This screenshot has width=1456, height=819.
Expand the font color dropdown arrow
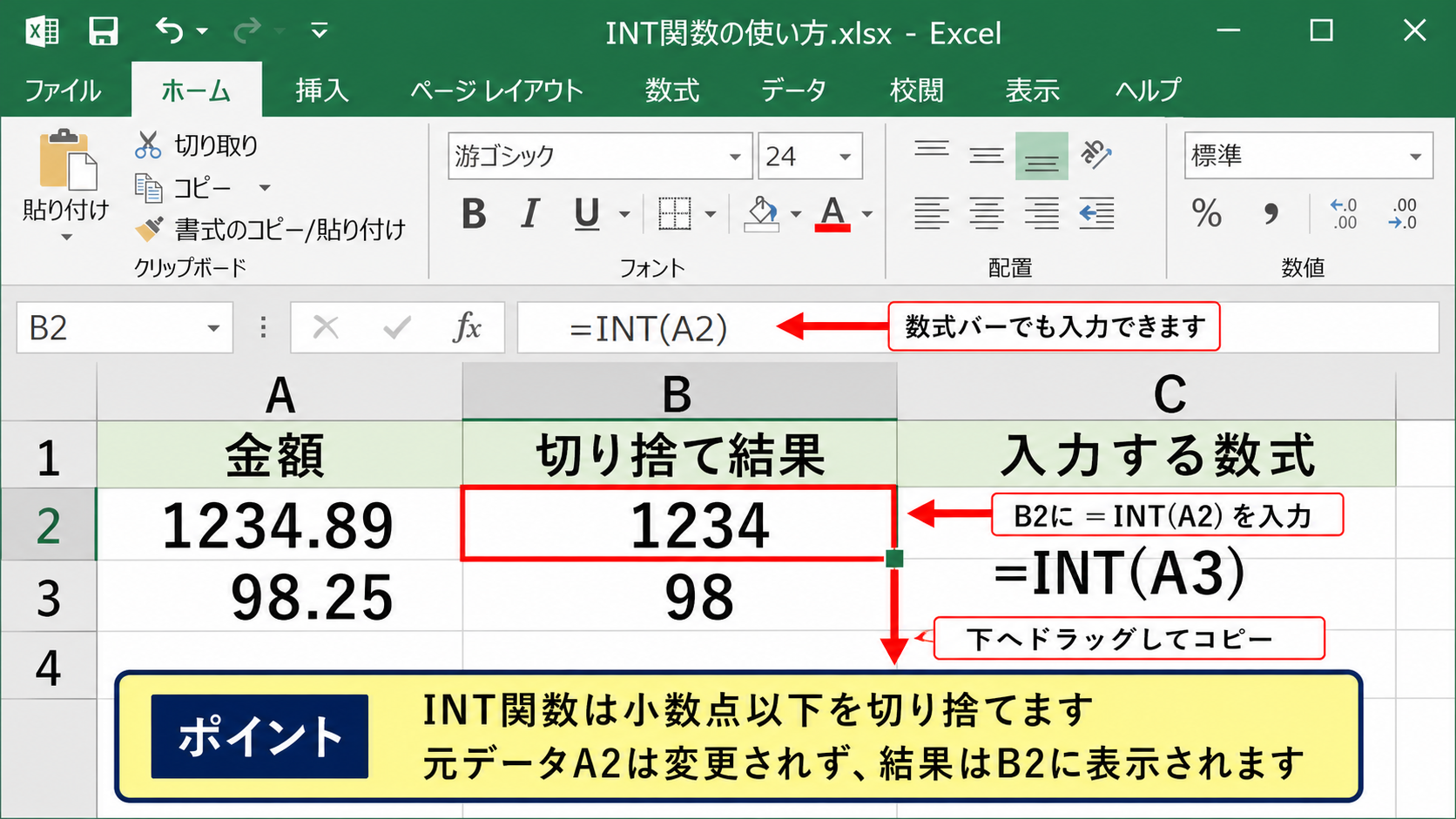coord(867,214)
